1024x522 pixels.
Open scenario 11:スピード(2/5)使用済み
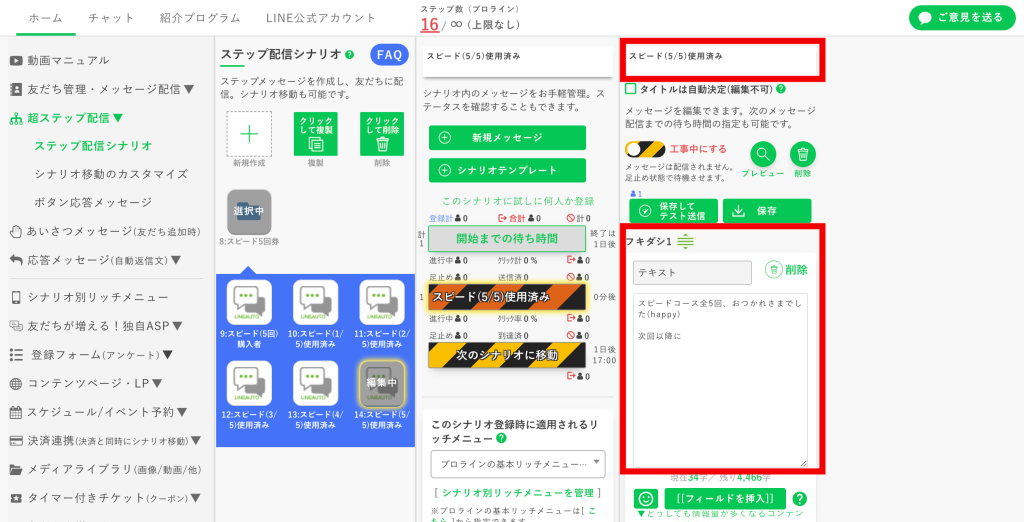point(382,302)
